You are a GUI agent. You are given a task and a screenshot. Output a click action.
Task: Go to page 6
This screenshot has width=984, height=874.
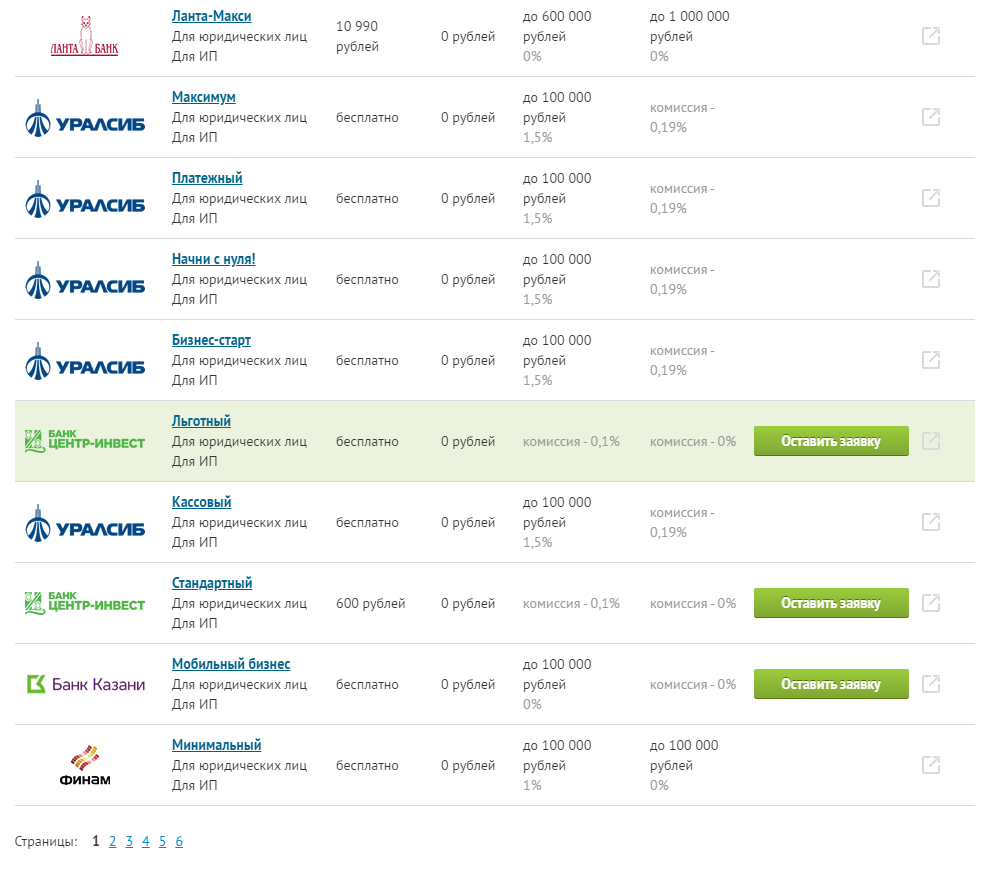pyautogui.click(x=179, y=841)
